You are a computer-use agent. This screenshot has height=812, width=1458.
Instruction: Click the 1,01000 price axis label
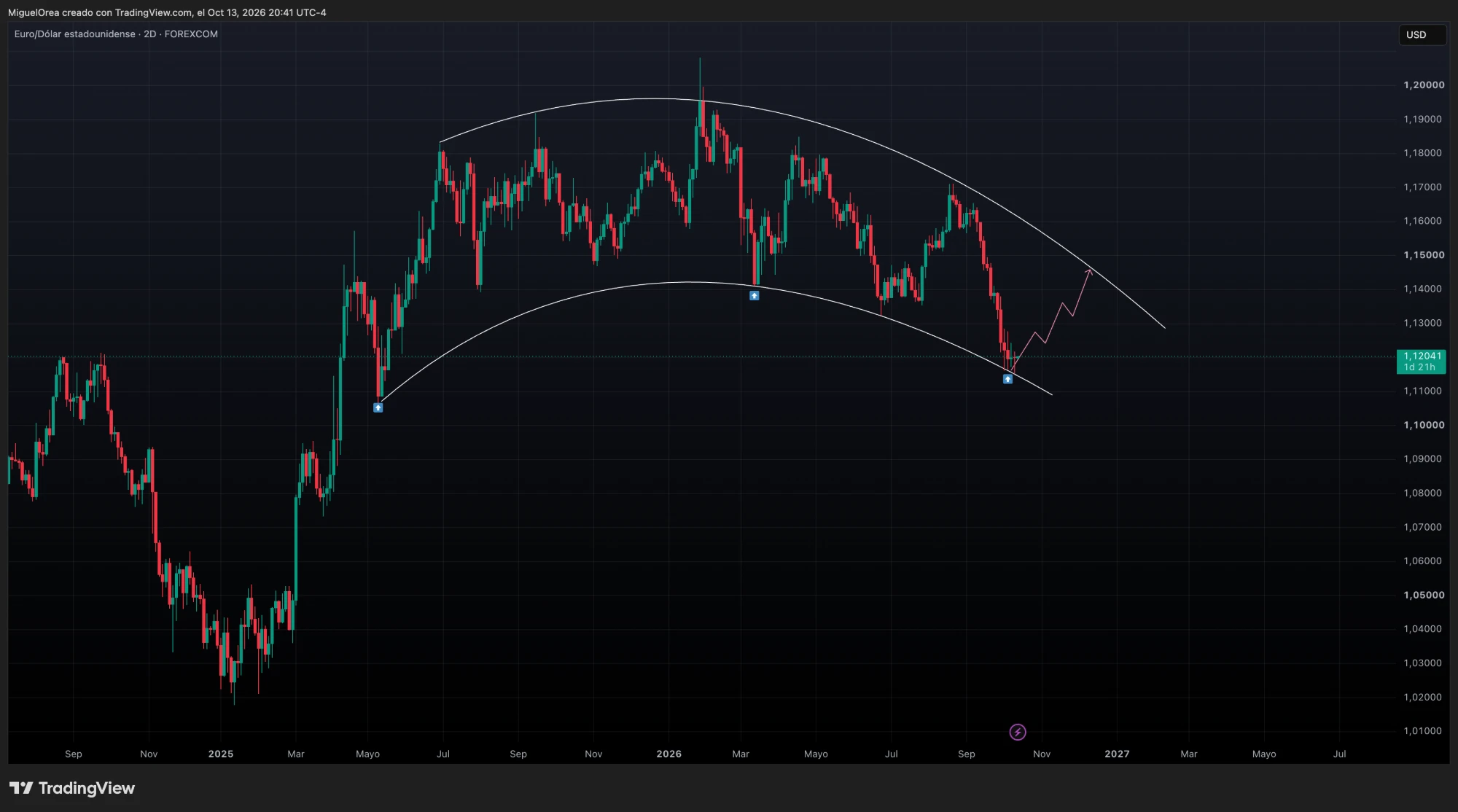pyautogui.click(x=1423, y=731)
